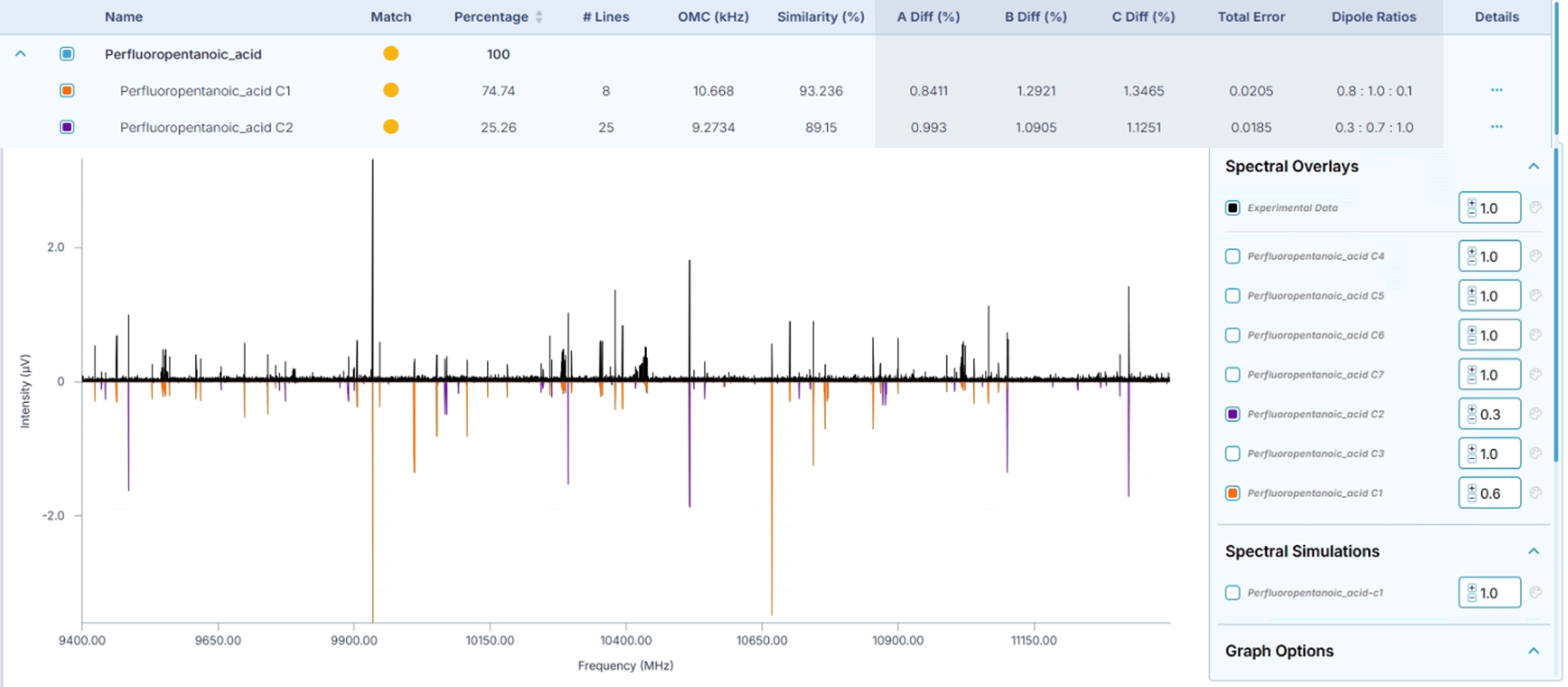Enable the Perfluoropentanoic_acid C3 overlay
This screenshot has height=687, width=1568.
pyautogui.click(x=1232, y=453)
